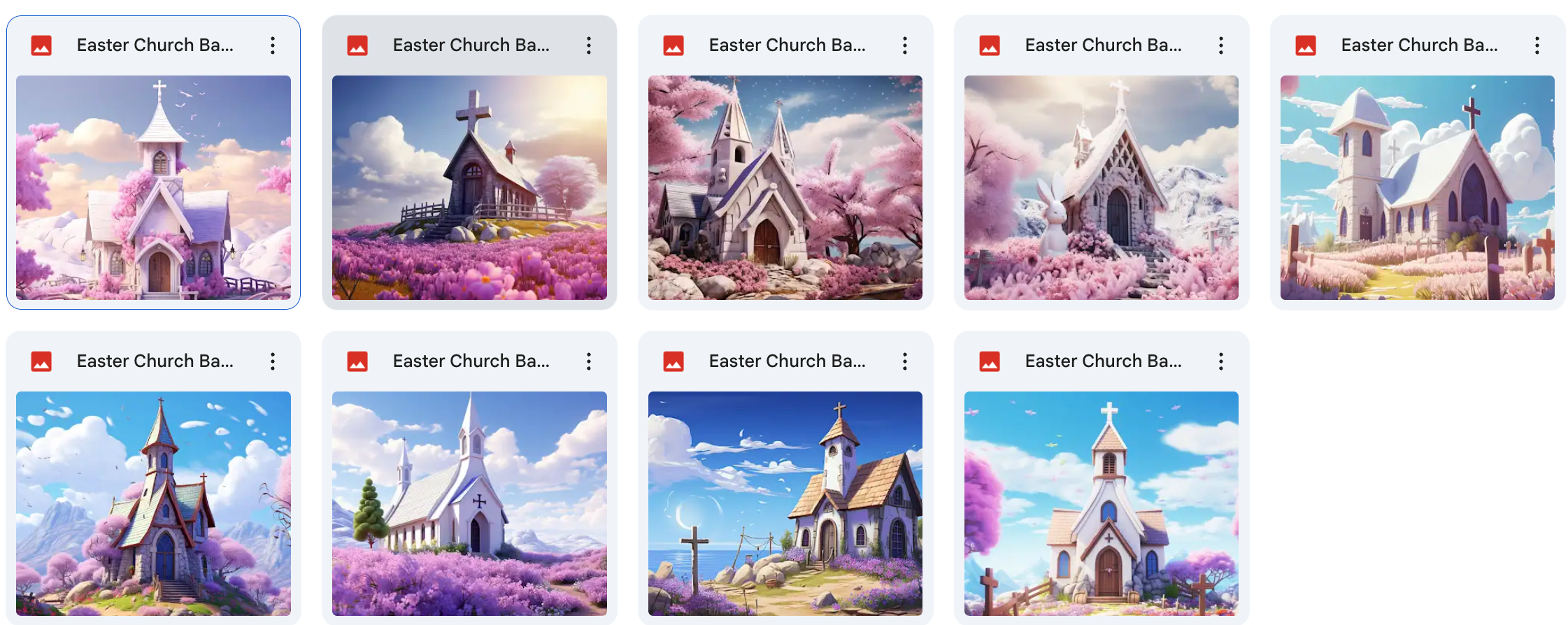Click image type icon on top-right file card

click(1306, 45)
